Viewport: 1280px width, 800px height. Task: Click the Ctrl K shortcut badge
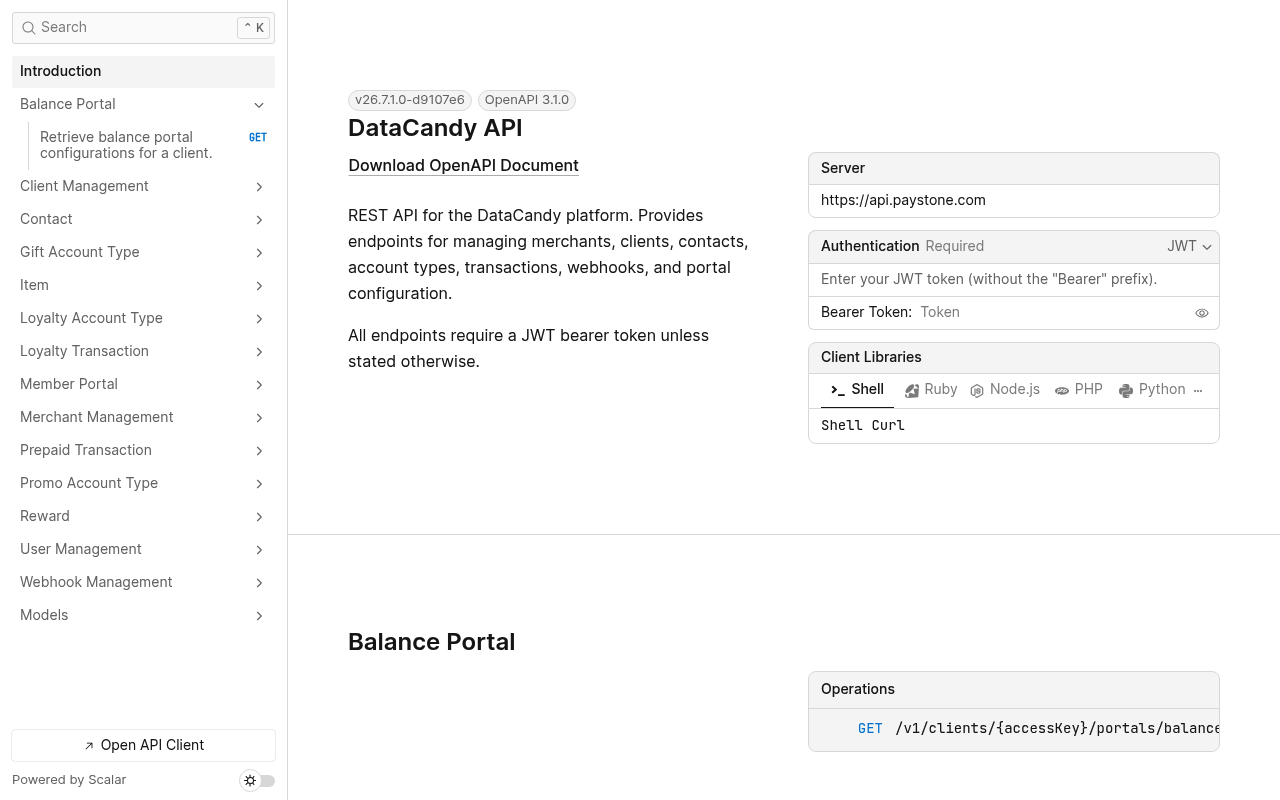253,28
